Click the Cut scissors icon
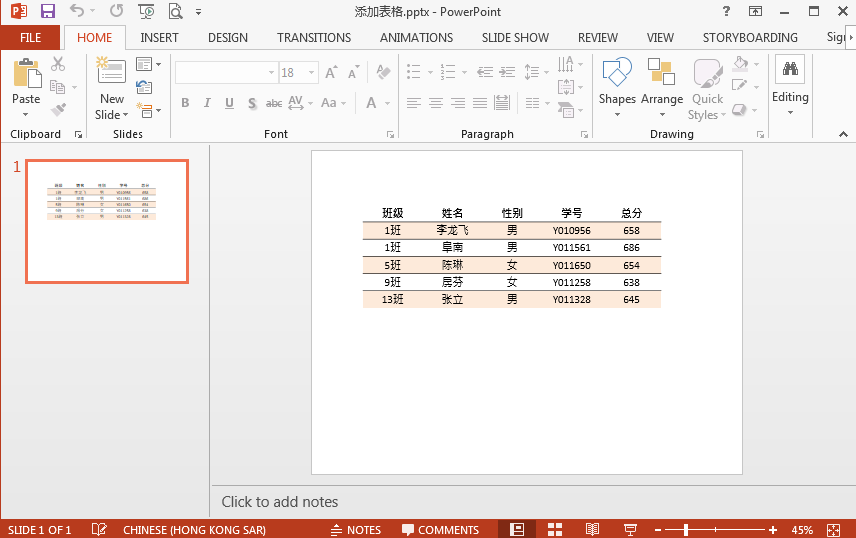Screen dimensions: 856x538 pyautogui.click(x=58, y=64)
